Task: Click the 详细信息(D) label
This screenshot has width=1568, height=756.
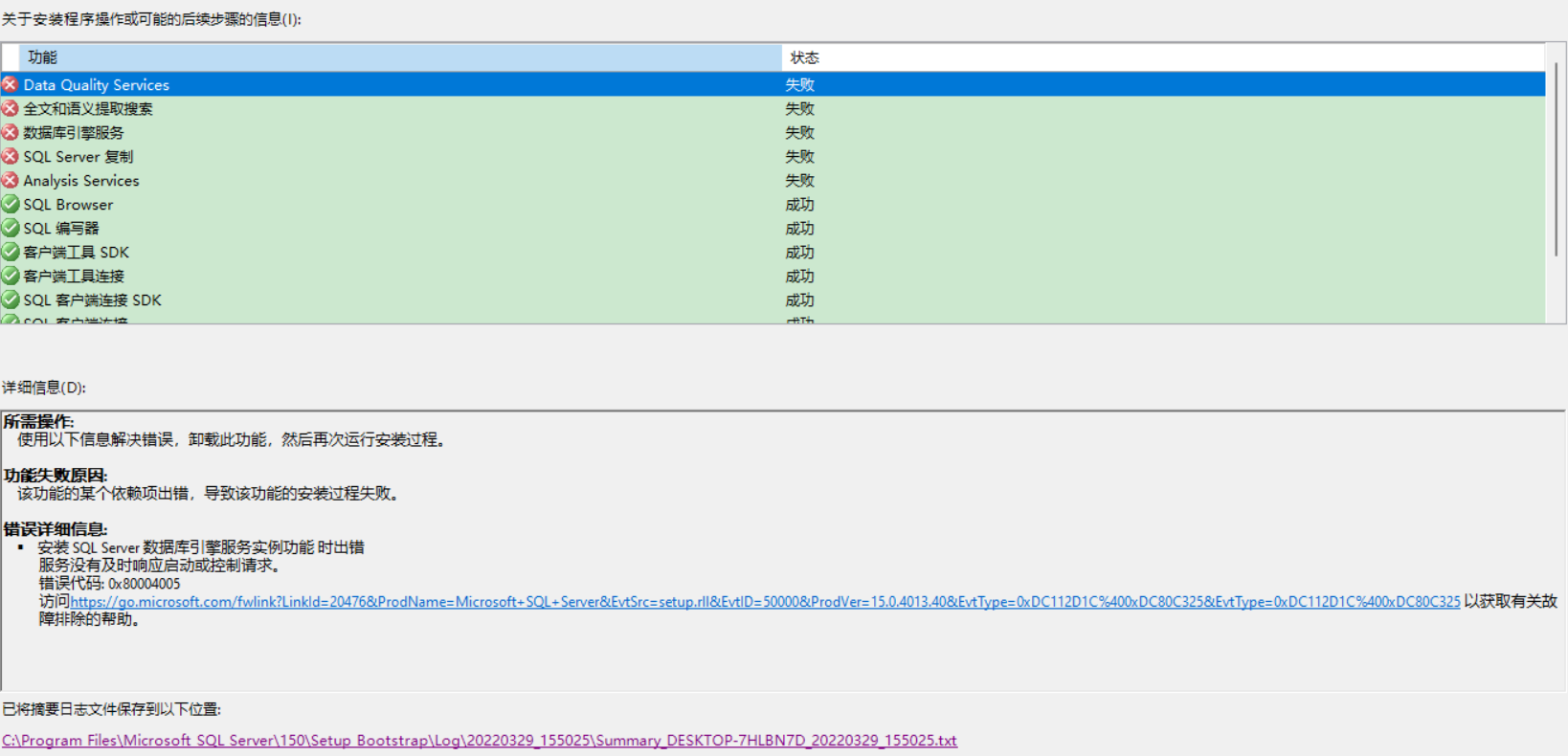Action: (44, 388)
